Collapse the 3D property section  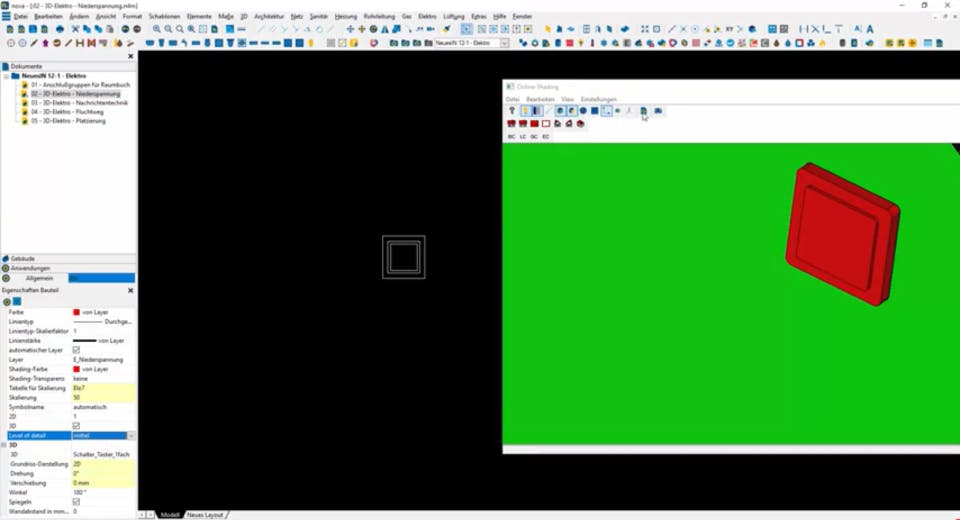4,445
